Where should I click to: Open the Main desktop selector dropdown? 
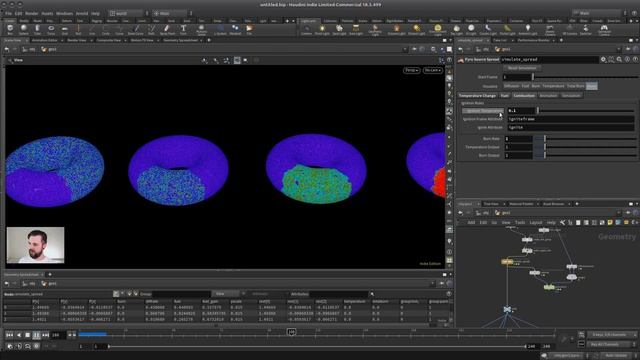point(170,13)
